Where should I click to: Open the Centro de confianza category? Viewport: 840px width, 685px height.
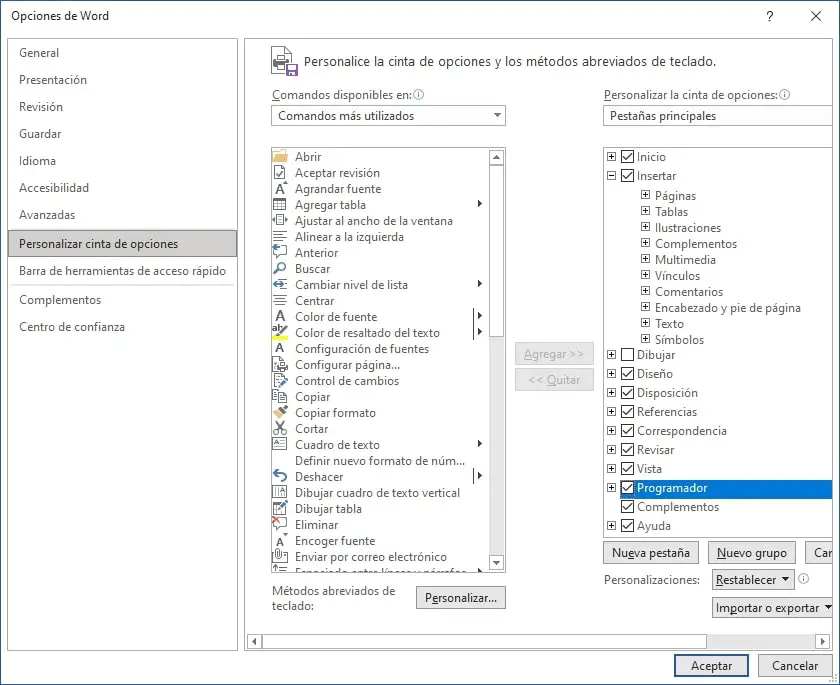coord(123,327)
